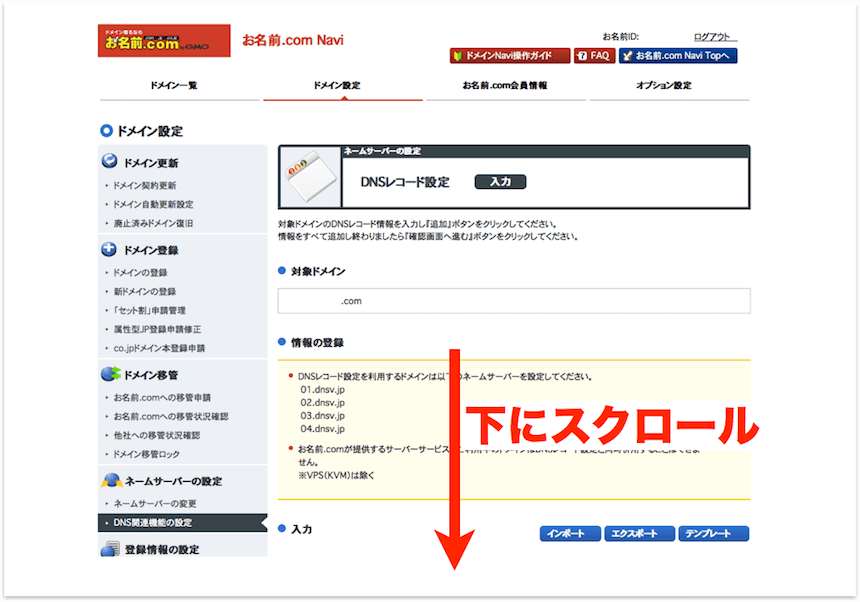The height and width of the screenshot is (602, 860).
Task: Open ドメイン契約更新 in sidebar
Action: point(144,185)
